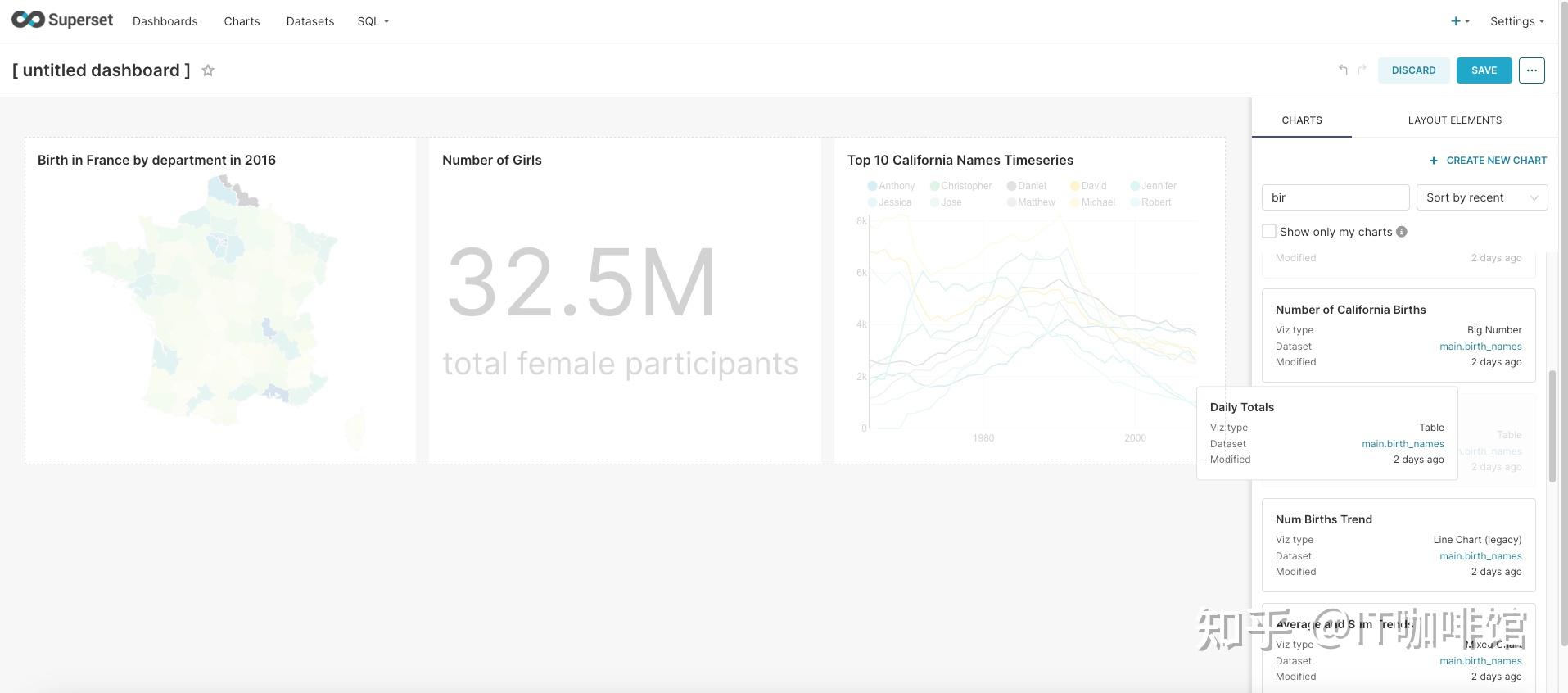
Task: Click the plus icon beside Create New Chart
Action: coord(1433,161)
